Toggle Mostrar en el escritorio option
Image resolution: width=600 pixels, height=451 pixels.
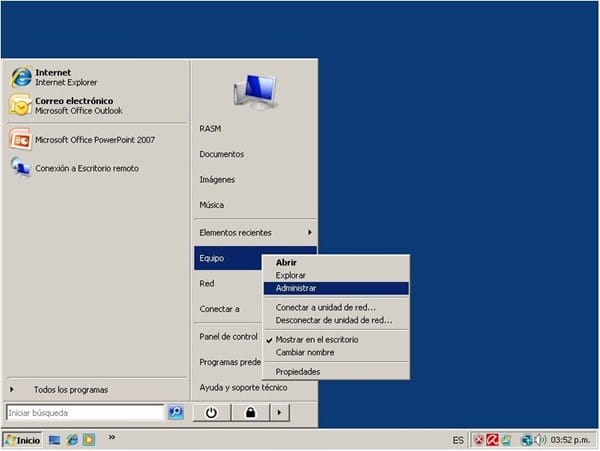coord(316,339)
